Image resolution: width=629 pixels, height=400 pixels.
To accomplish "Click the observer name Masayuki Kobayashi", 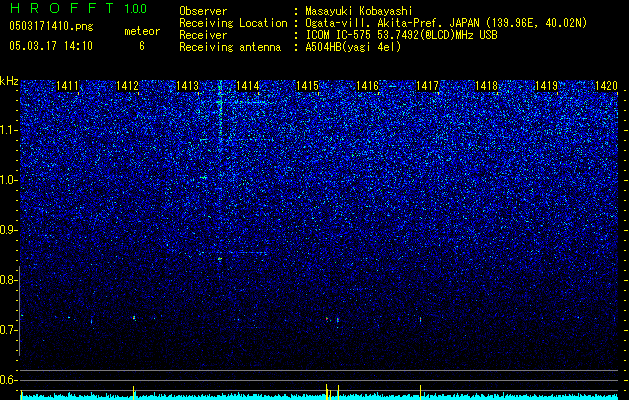I will coord(359,11).
